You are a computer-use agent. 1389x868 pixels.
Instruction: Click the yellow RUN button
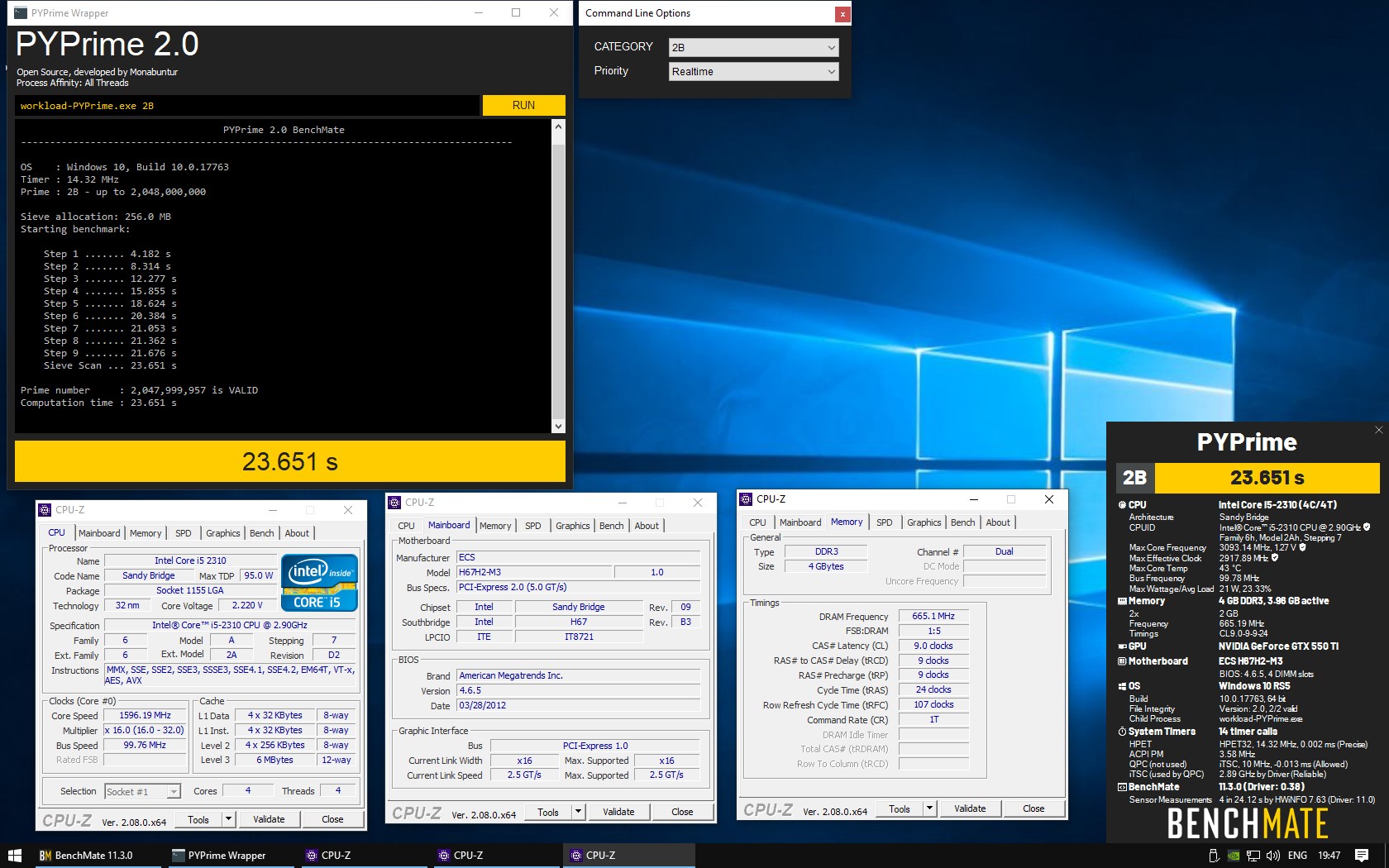[x=523, y=105]
